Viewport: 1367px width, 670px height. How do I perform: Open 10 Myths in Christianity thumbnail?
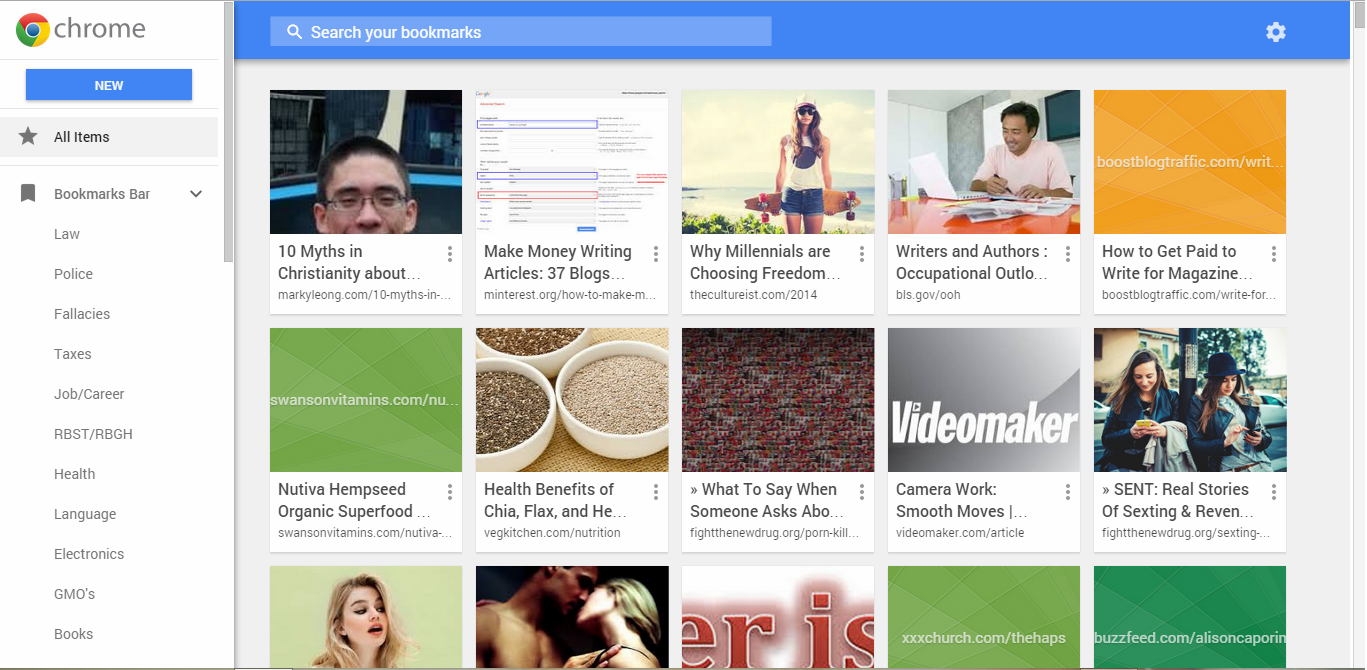(x=366, y=162)
